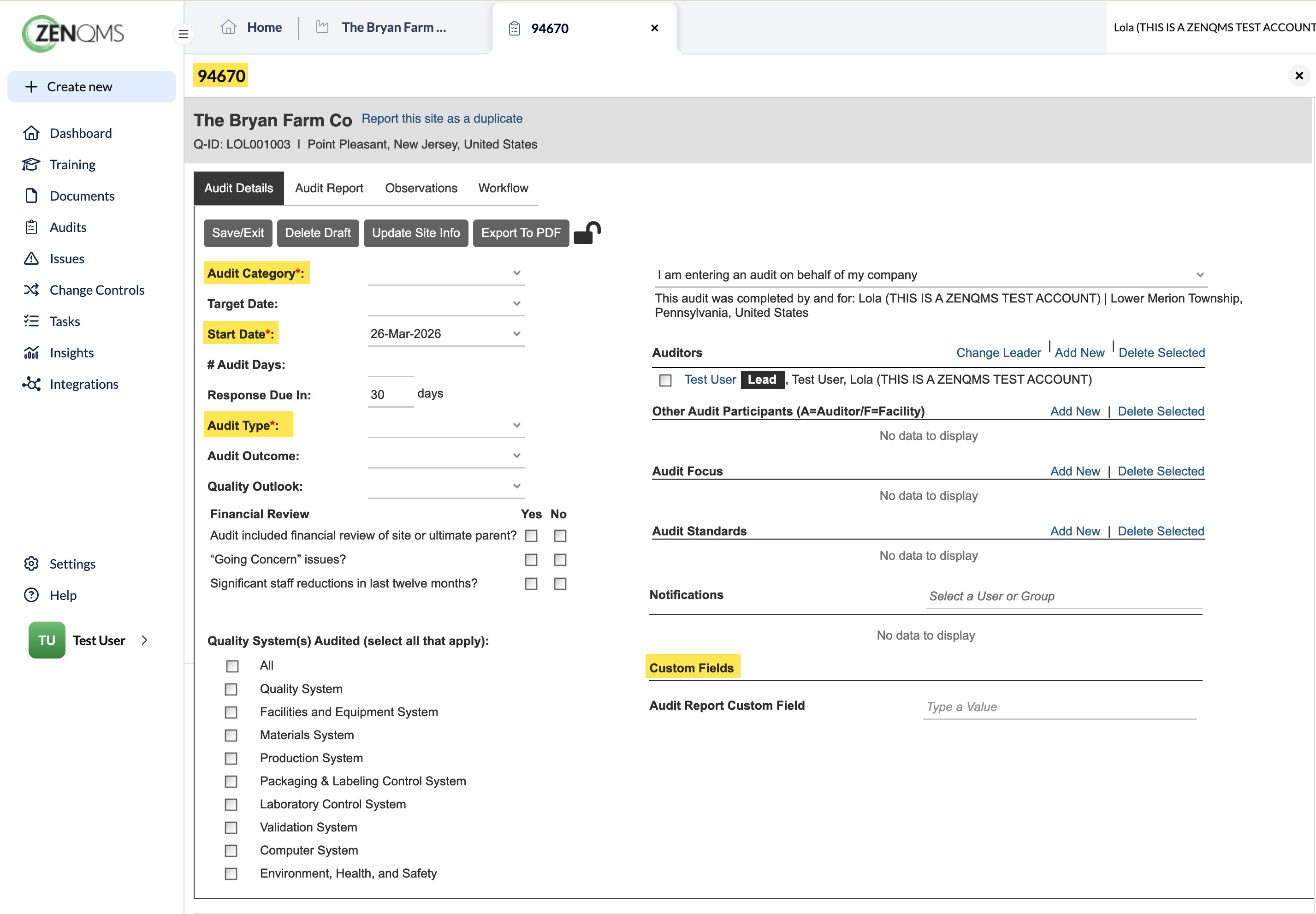This screenshot has height=914, width=1316.
Task: Tick the Quality System checkbox
Action: 231,689
